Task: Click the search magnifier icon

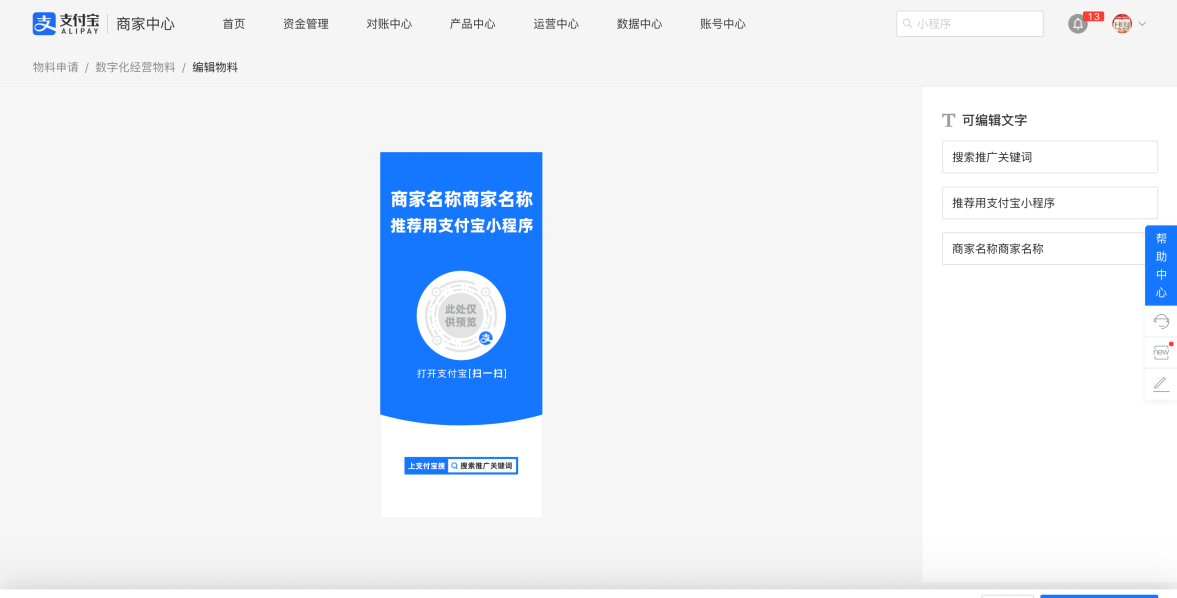Action: point(908,24)
